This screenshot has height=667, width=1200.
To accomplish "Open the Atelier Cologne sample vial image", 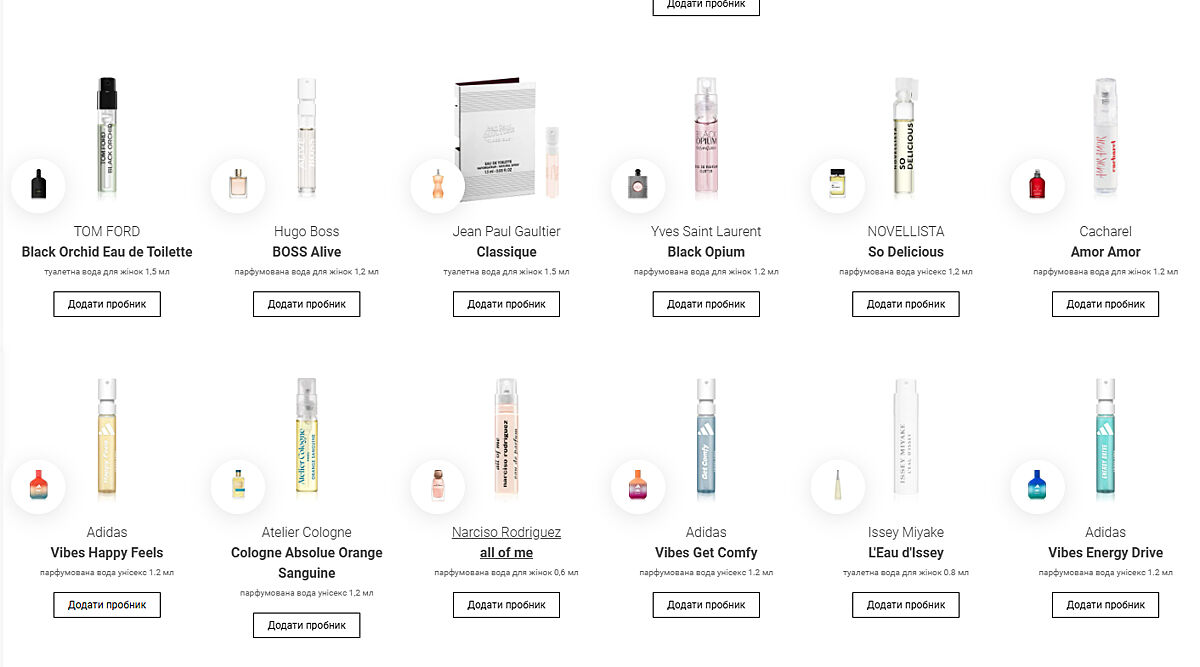I will coord(306,438).
